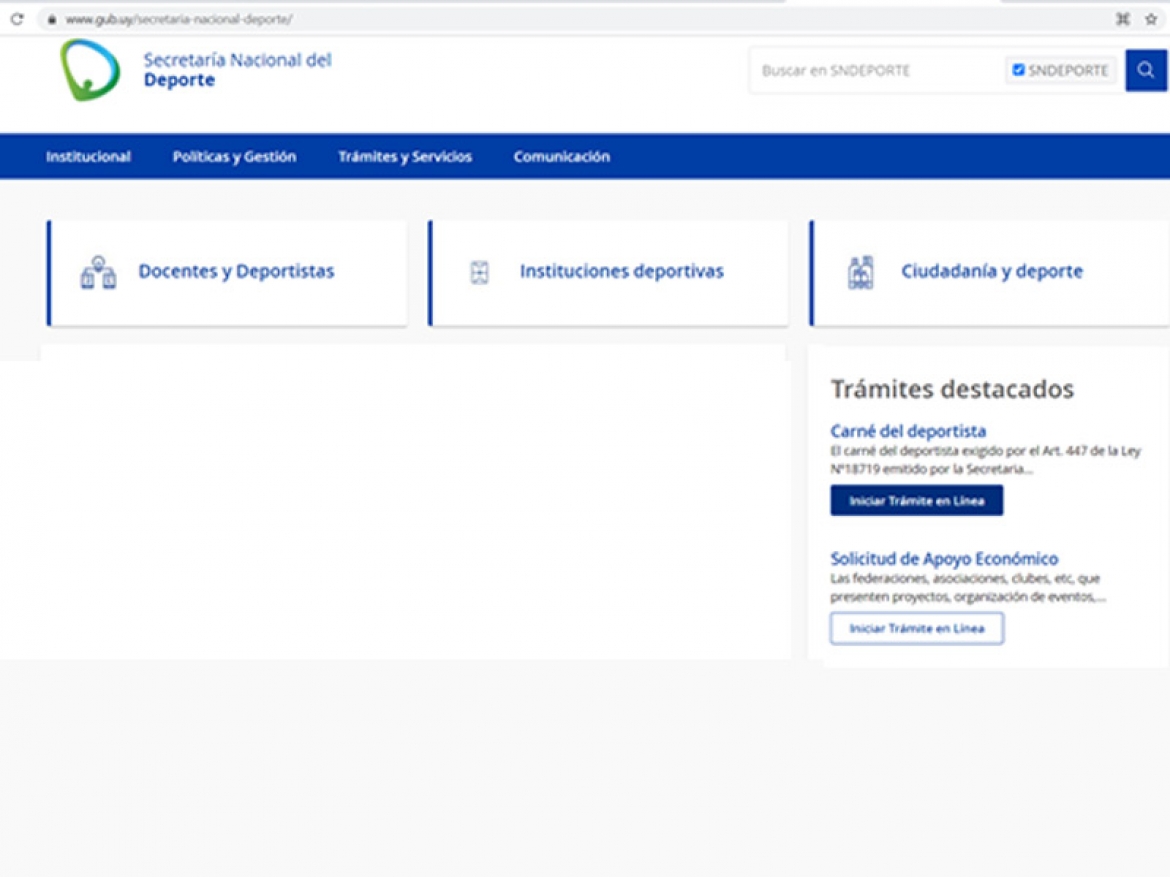Click the blue magnifier search button

1146,70
